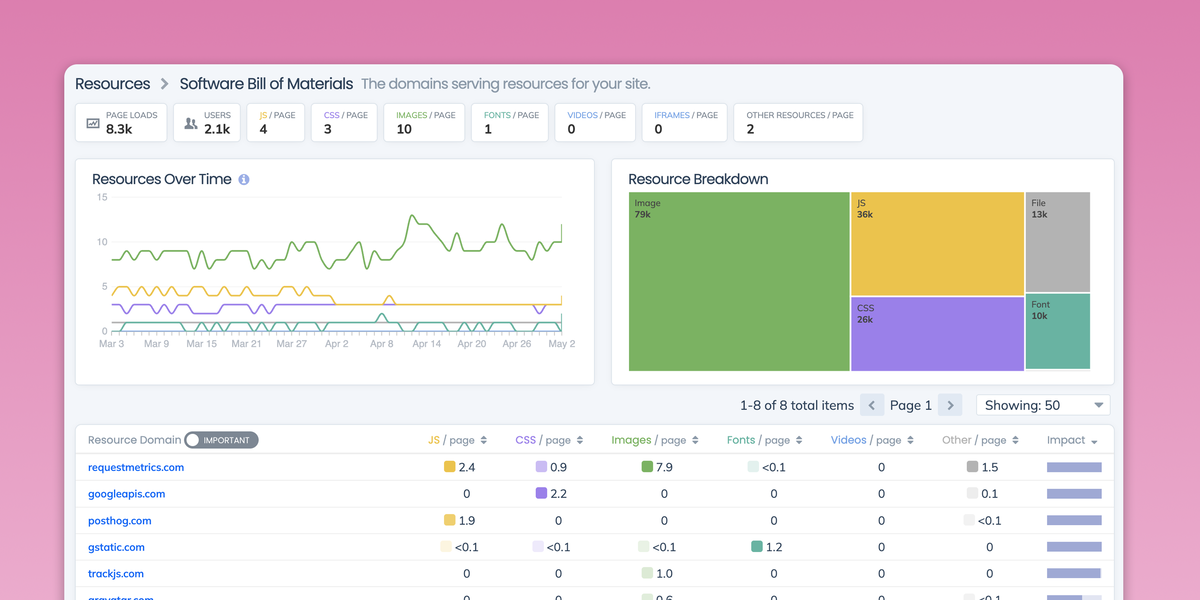Click the Font 10k treemap block
The height and width of the screenshot is (600, 1200).
point(1058,331)
